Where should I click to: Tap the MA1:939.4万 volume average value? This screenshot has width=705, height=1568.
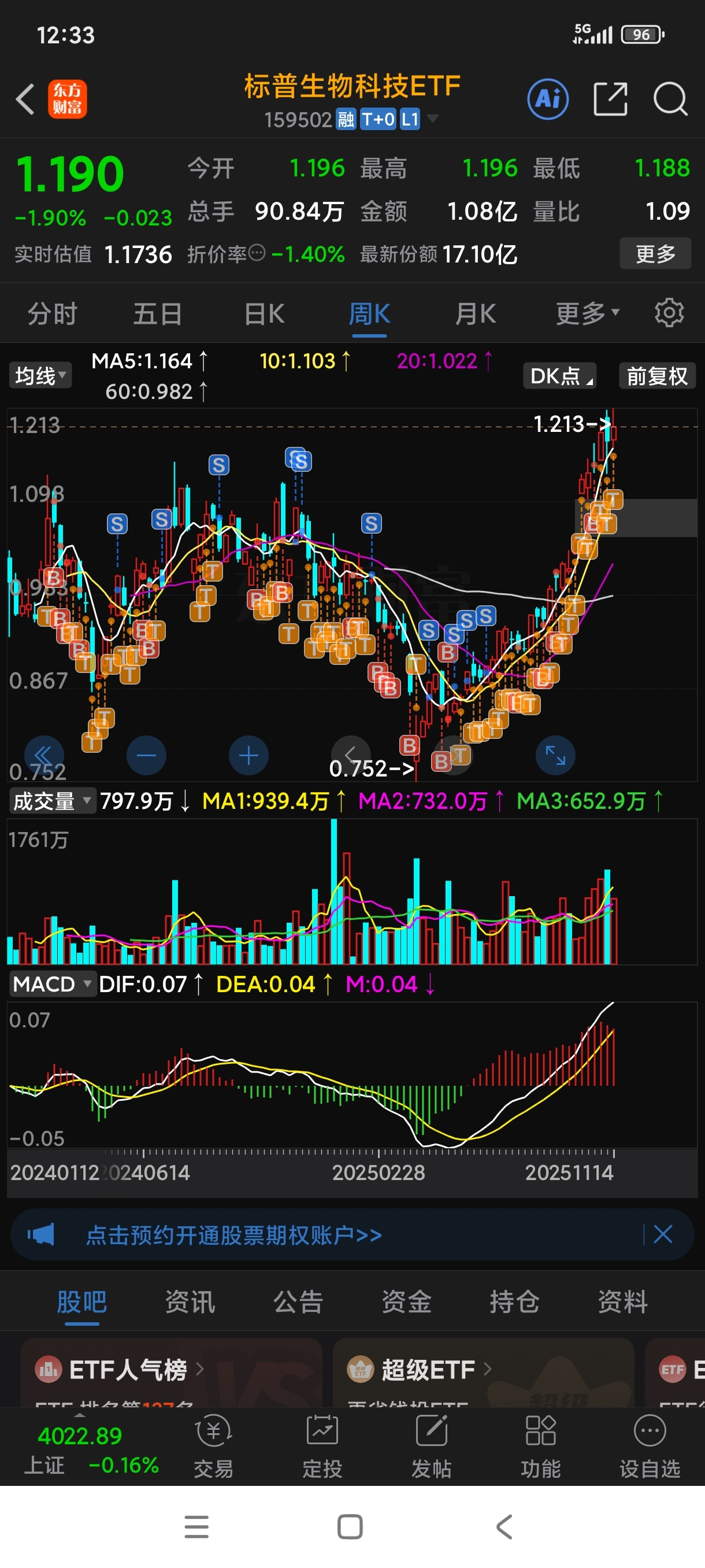point(274,800)
